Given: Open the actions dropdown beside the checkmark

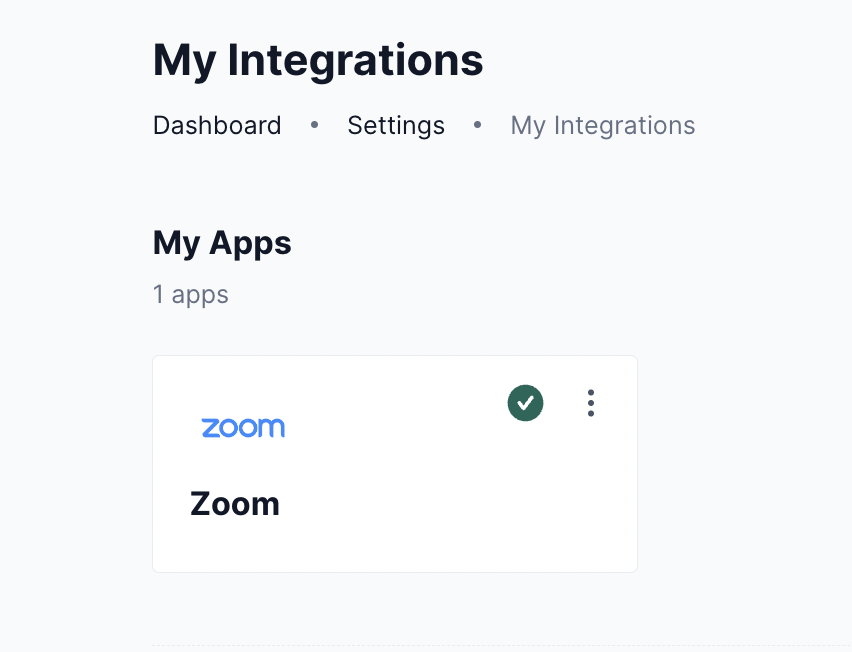Looking at the screenshot, I should [x=590, y=403].
